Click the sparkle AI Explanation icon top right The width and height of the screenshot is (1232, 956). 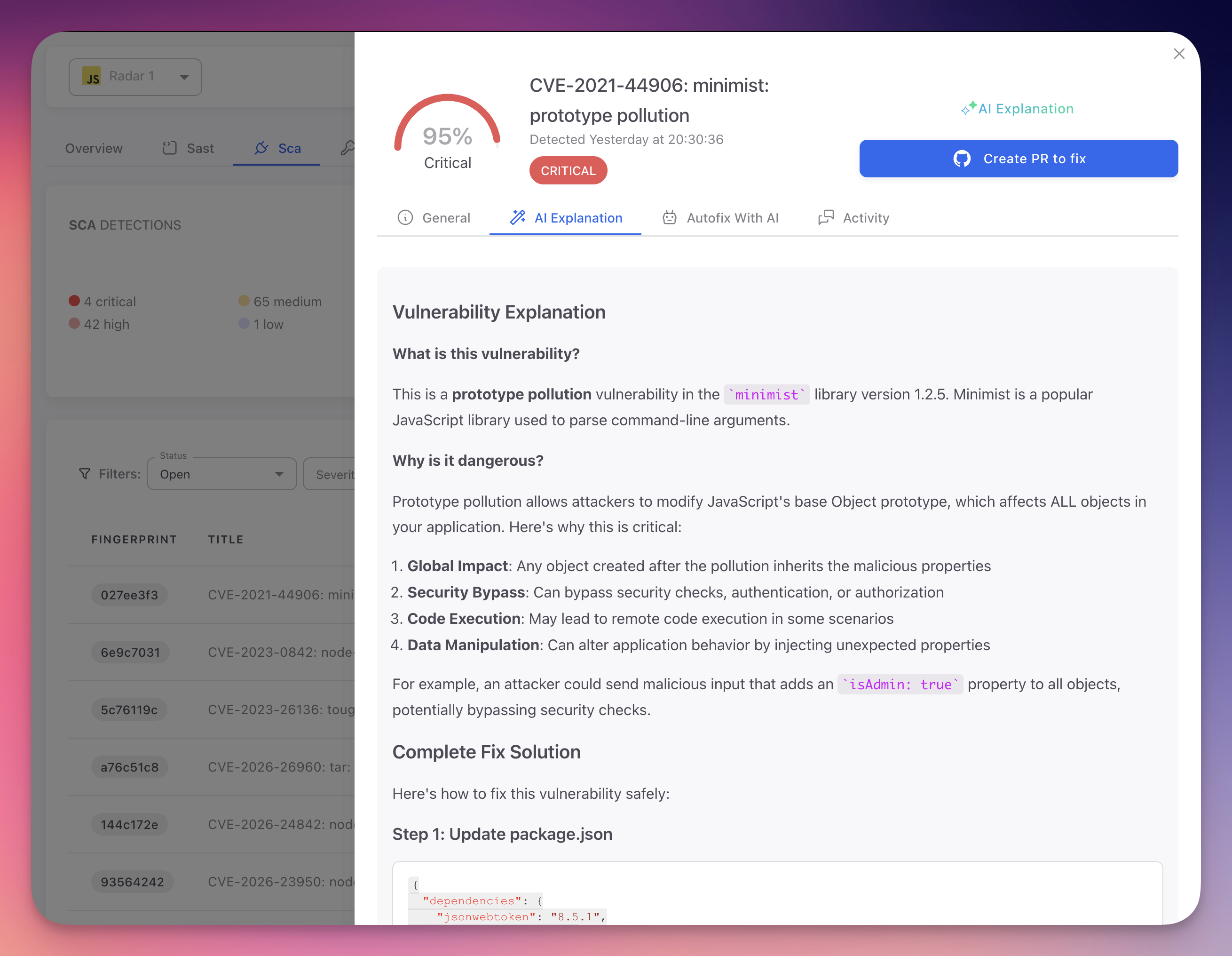970,108
